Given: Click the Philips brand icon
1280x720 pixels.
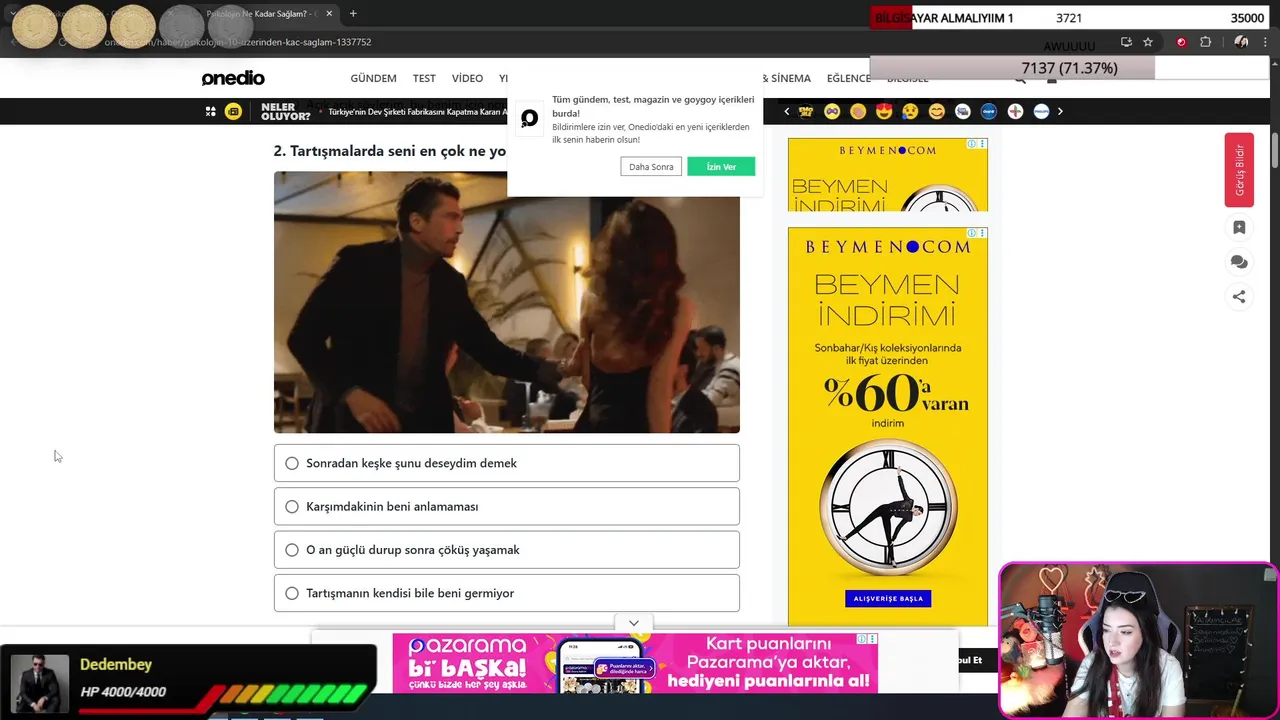Looking at the screenshot, I should click(x=1041, y=111).
